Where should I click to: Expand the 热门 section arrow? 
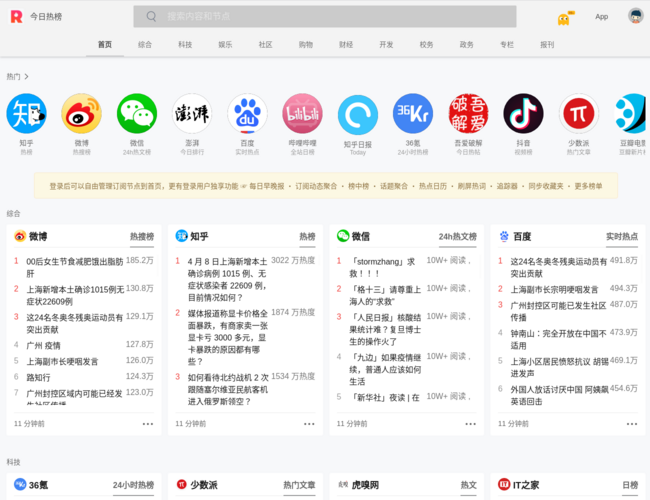pos(27,77)
